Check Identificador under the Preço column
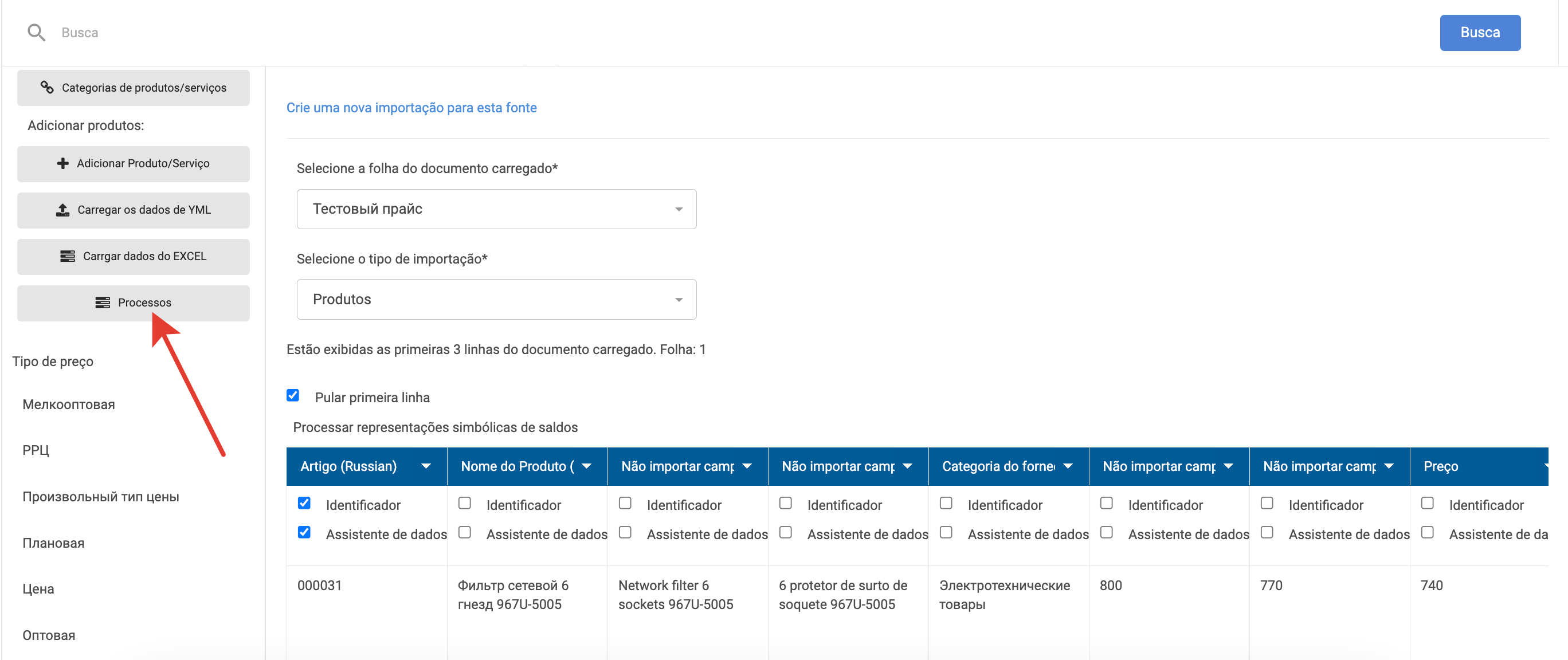The image size is (1568, 660). [1427, 503]
